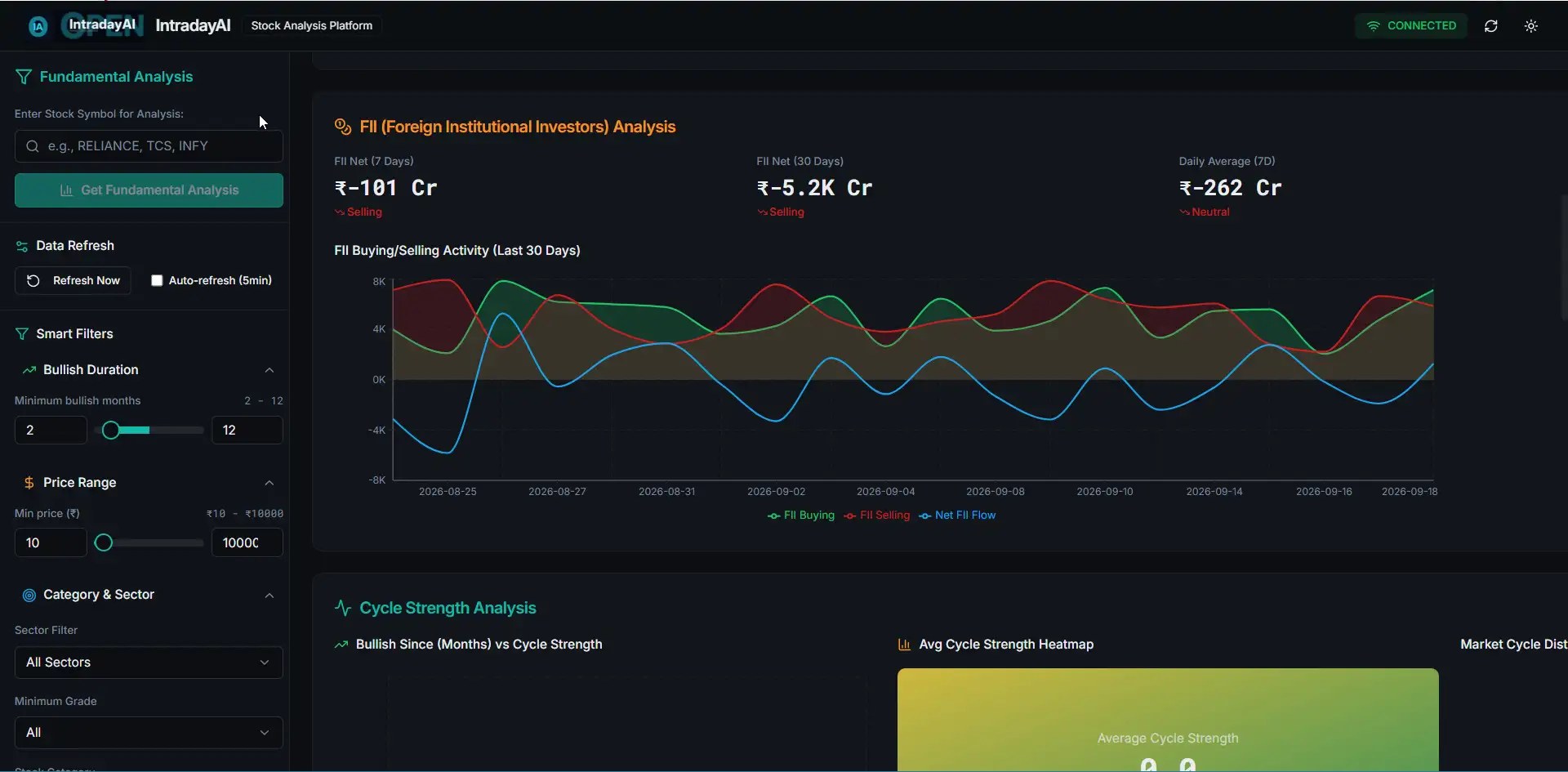Click the 8K label on chart y-axis
Image resolution: width=1568 pixels, height=772 pixels.
pos(379,282)
